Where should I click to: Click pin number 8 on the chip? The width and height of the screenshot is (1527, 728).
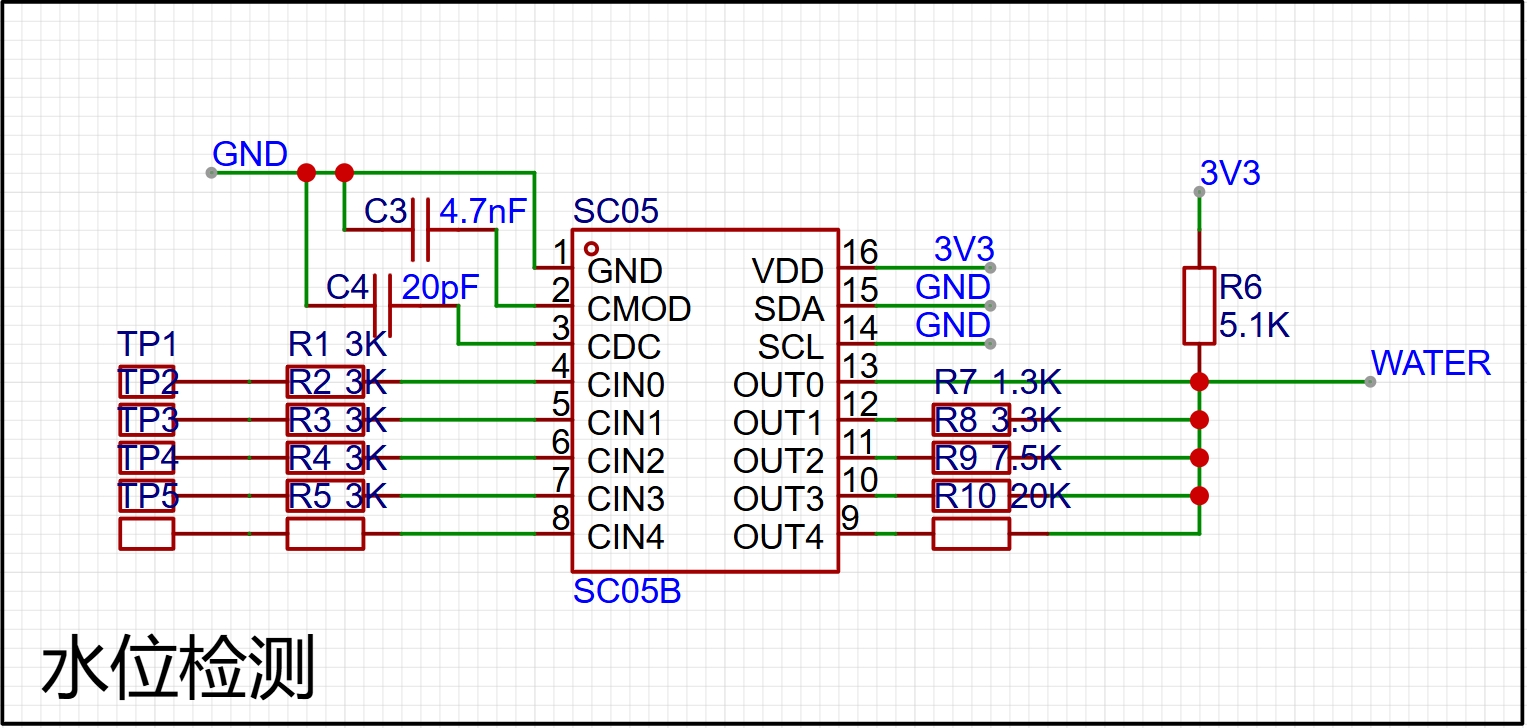pyautogui.click(x=561, y=518)
